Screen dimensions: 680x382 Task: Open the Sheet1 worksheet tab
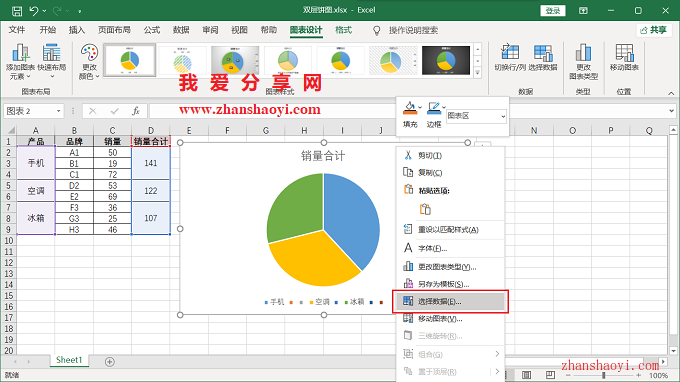[x=69, y=360]
